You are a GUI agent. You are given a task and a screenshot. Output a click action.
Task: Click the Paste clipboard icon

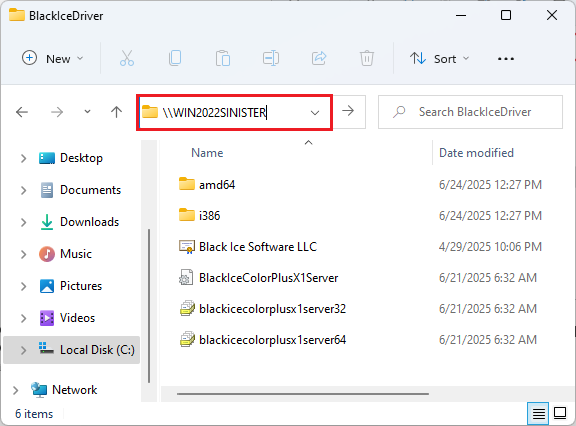click(223, 58)
